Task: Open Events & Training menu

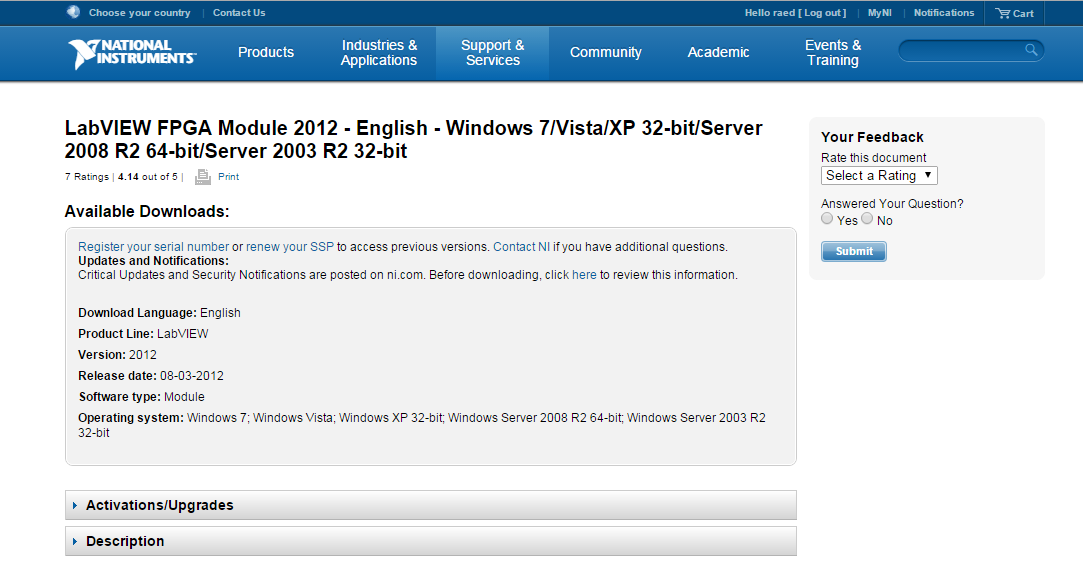Action: coord(833,52)
